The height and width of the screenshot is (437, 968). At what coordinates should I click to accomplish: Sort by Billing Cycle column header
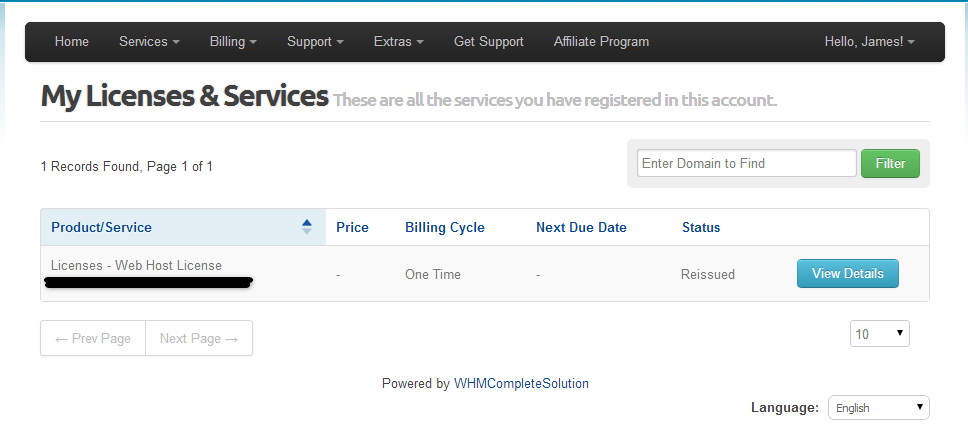(444, 227)
